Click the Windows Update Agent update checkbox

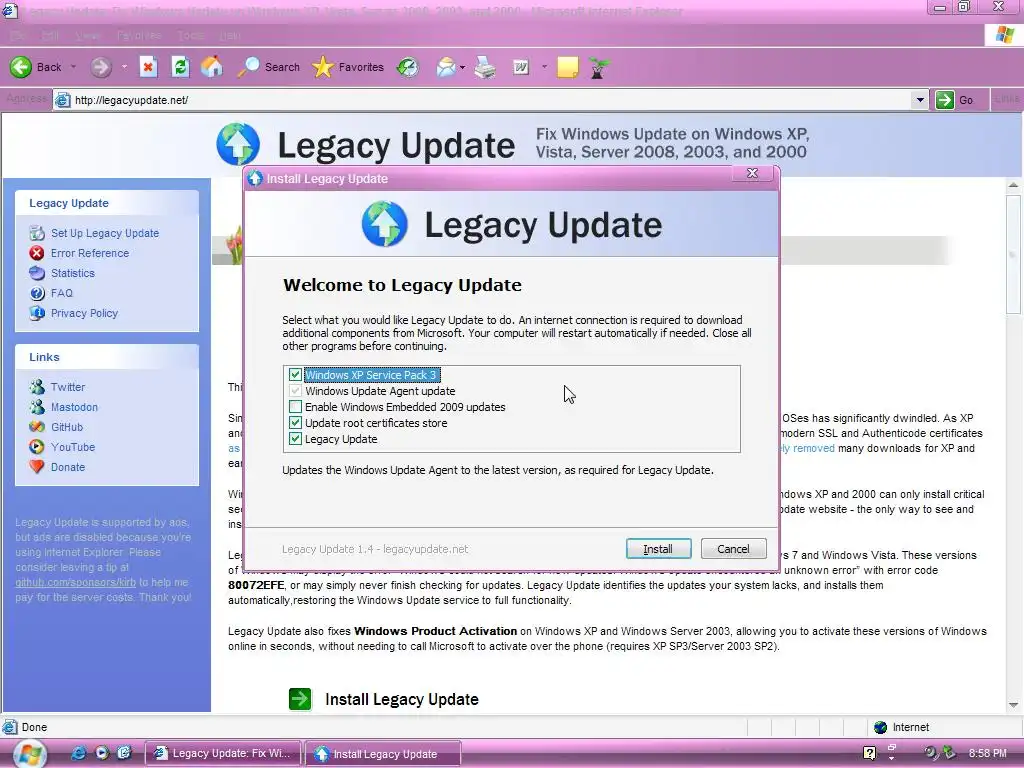click(295, 391)
